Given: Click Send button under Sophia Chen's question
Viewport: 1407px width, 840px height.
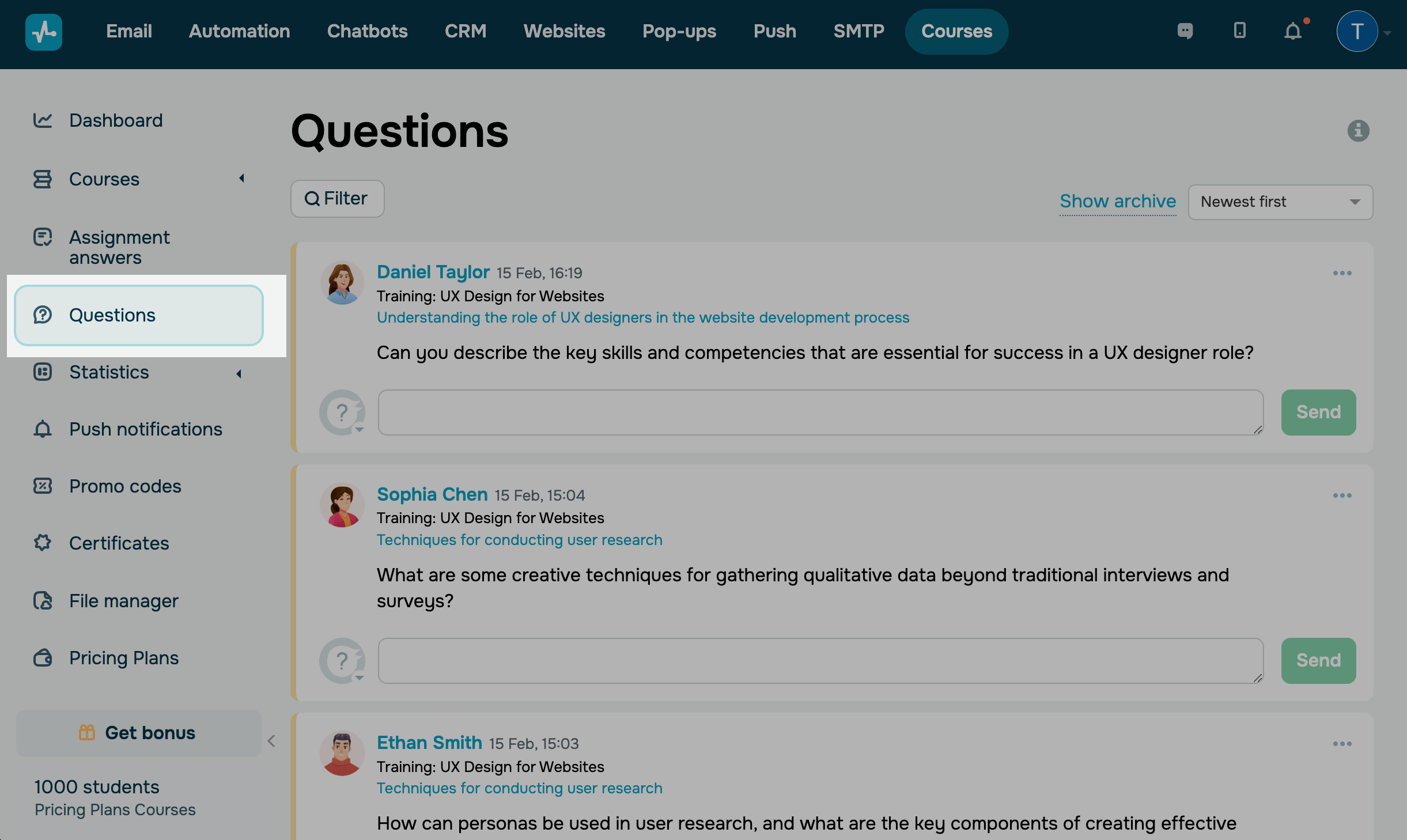Looking at the screenshot, I should tap(1318, 660).
